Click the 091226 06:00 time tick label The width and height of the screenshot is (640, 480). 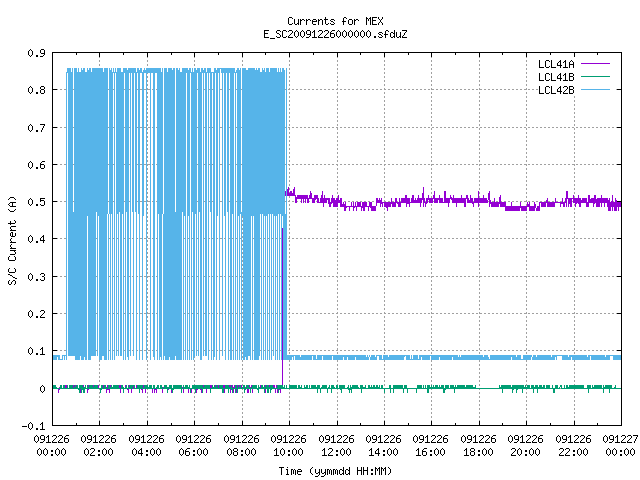coord(193,446)
